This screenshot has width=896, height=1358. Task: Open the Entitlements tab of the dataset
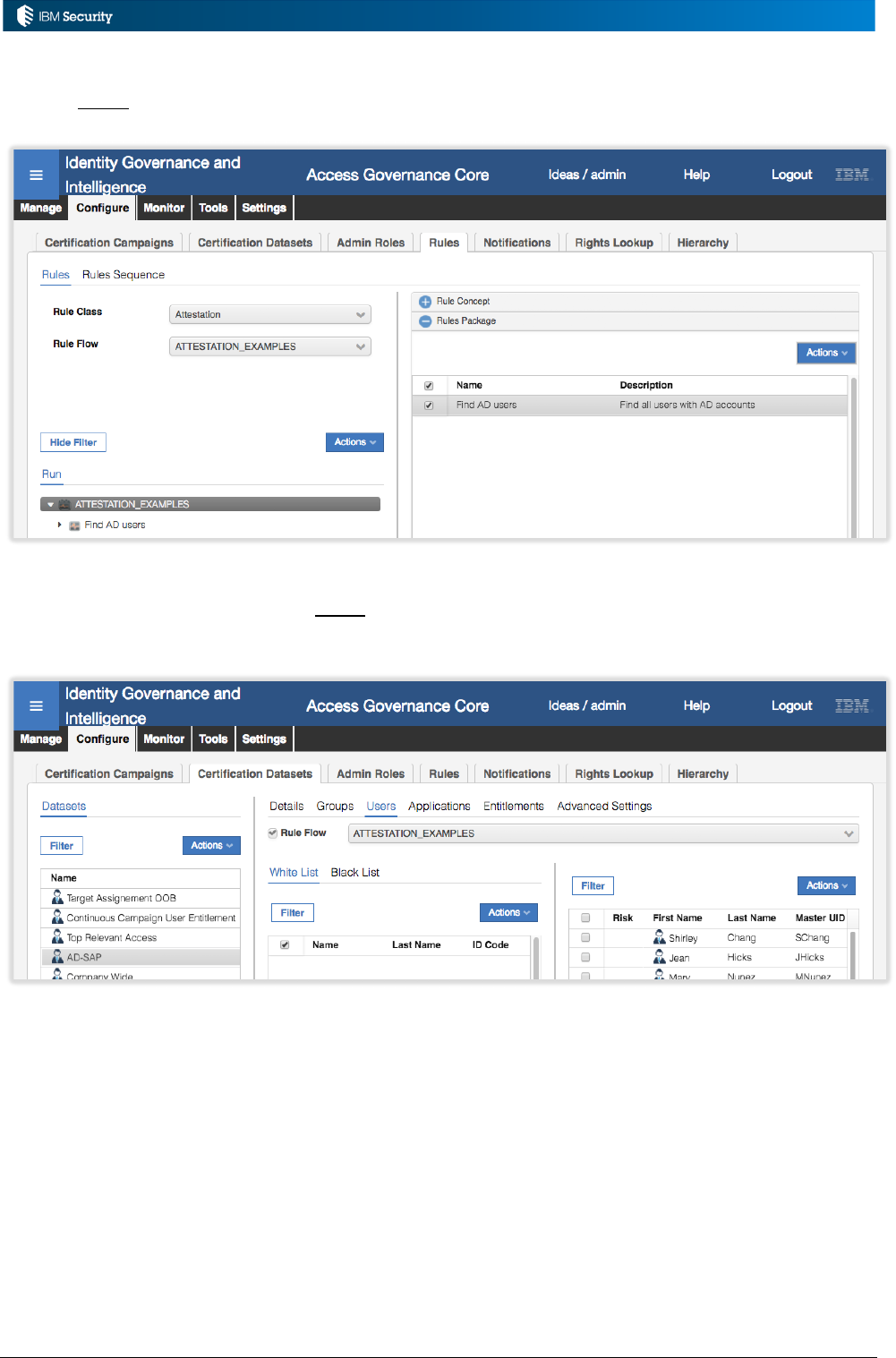coord(514,807)
